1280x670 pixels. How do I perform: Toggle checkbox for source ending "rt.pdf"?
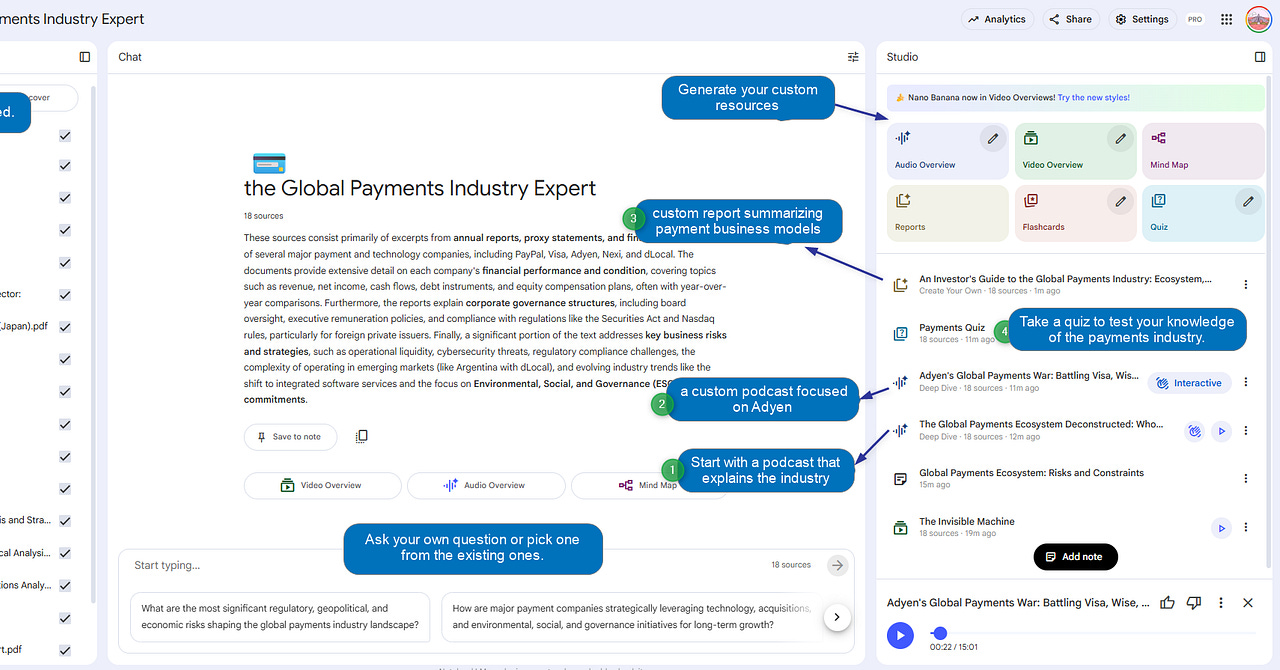click(65, 650)
